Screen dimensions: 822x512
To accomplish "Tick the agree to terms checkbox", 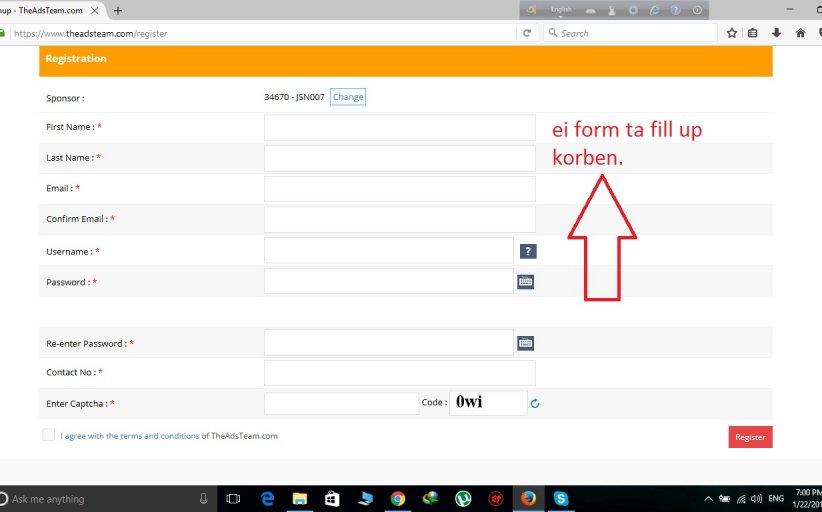I will [49, 435].
